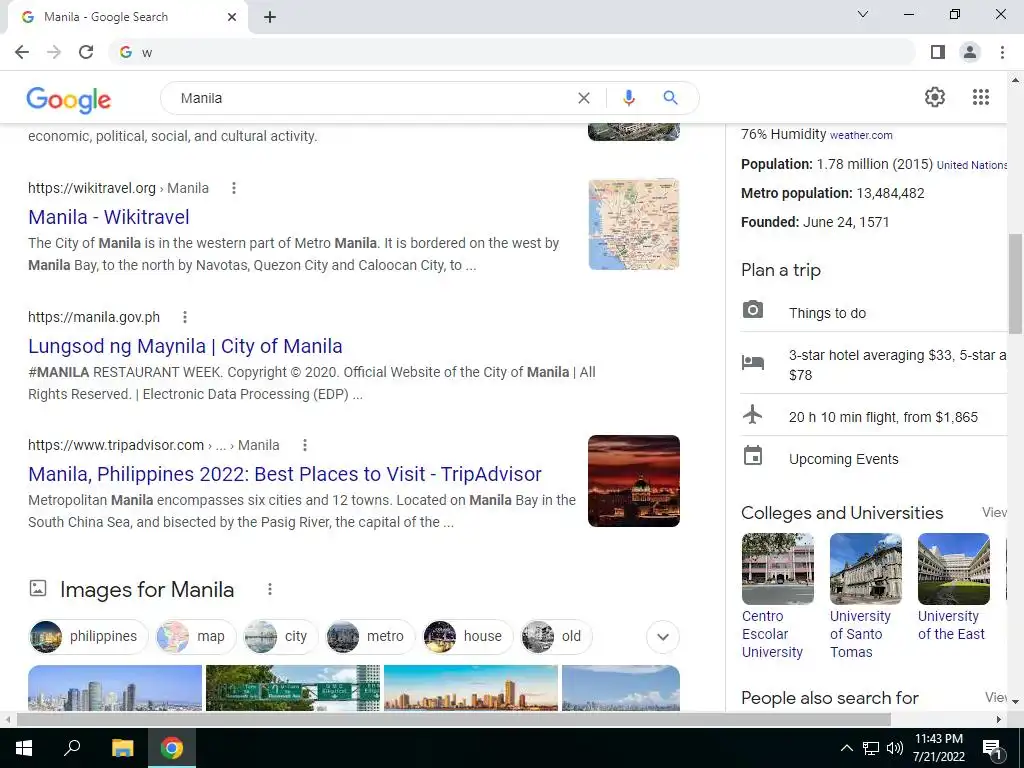Open Lungsod ng Maynila | City of Manila link
This screenshot has width=1024, height=768.
click(x=185, y=346)
